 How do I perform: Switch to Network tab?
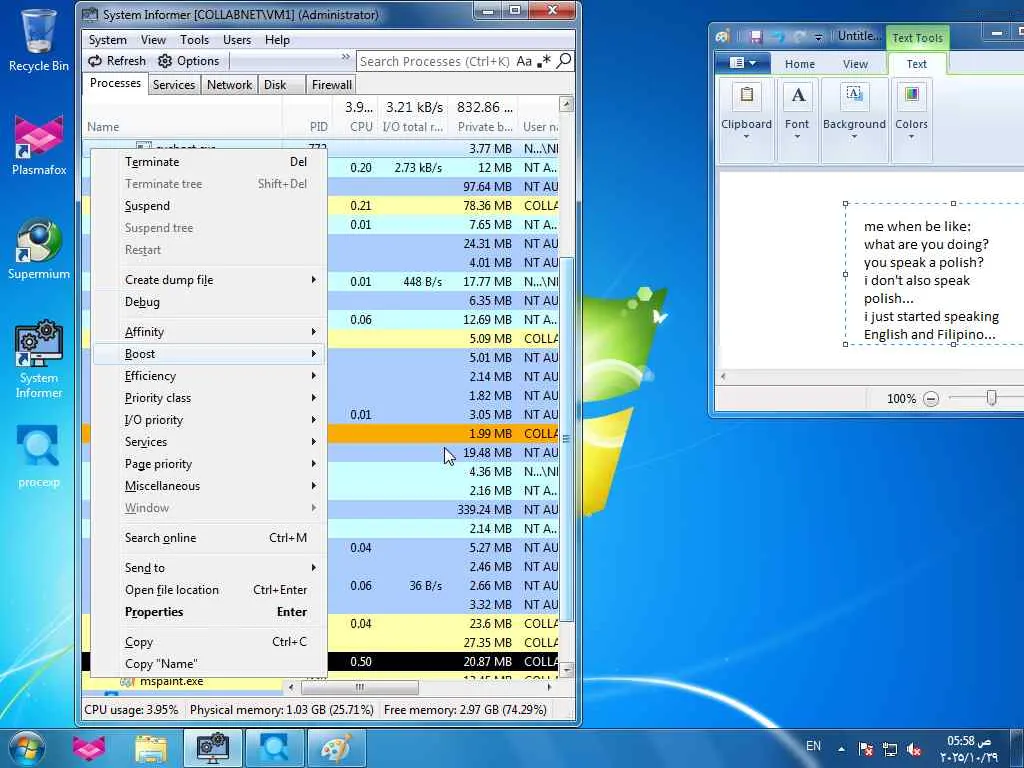click(x=229, y=85)
